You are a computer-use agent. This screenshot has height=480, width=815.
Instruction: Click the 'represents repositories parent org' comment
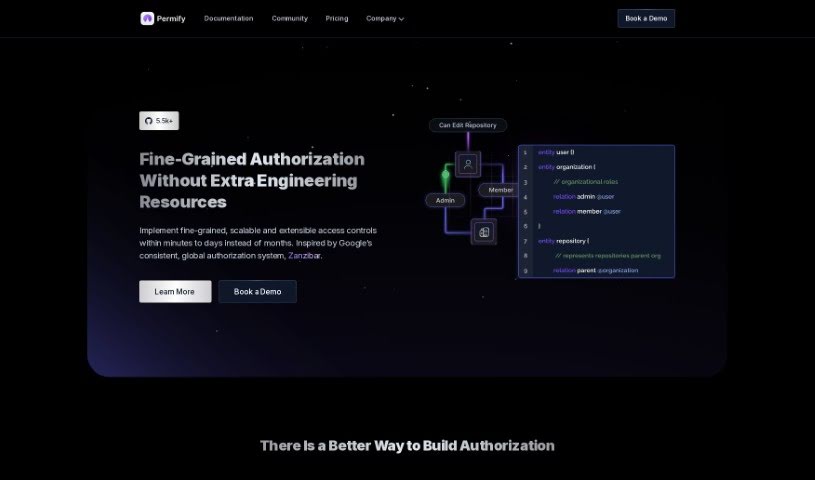click(608, 256)
